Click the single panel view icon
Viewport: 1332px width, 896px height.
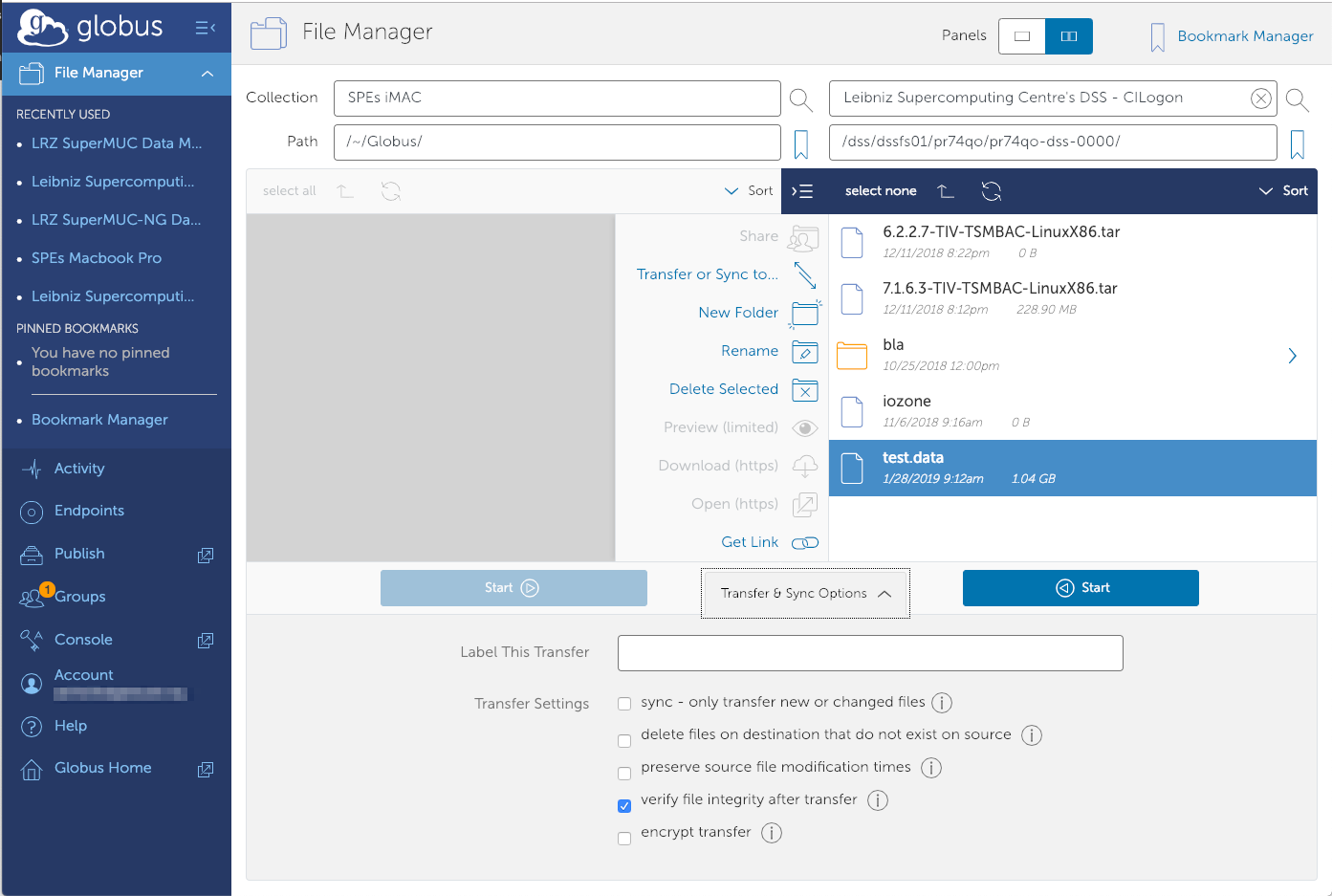(1021, 36)
